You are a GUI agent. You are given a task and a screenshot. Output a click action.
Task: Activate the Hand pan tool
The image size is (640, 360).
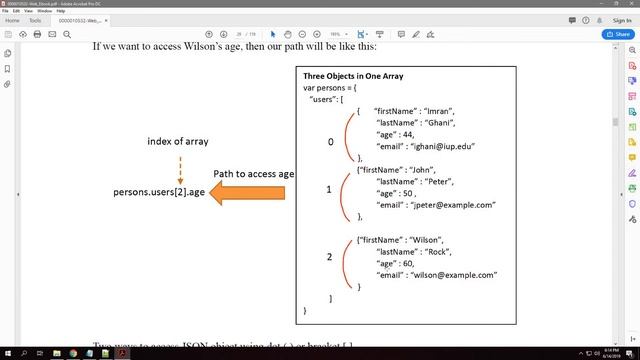(288, 34)
